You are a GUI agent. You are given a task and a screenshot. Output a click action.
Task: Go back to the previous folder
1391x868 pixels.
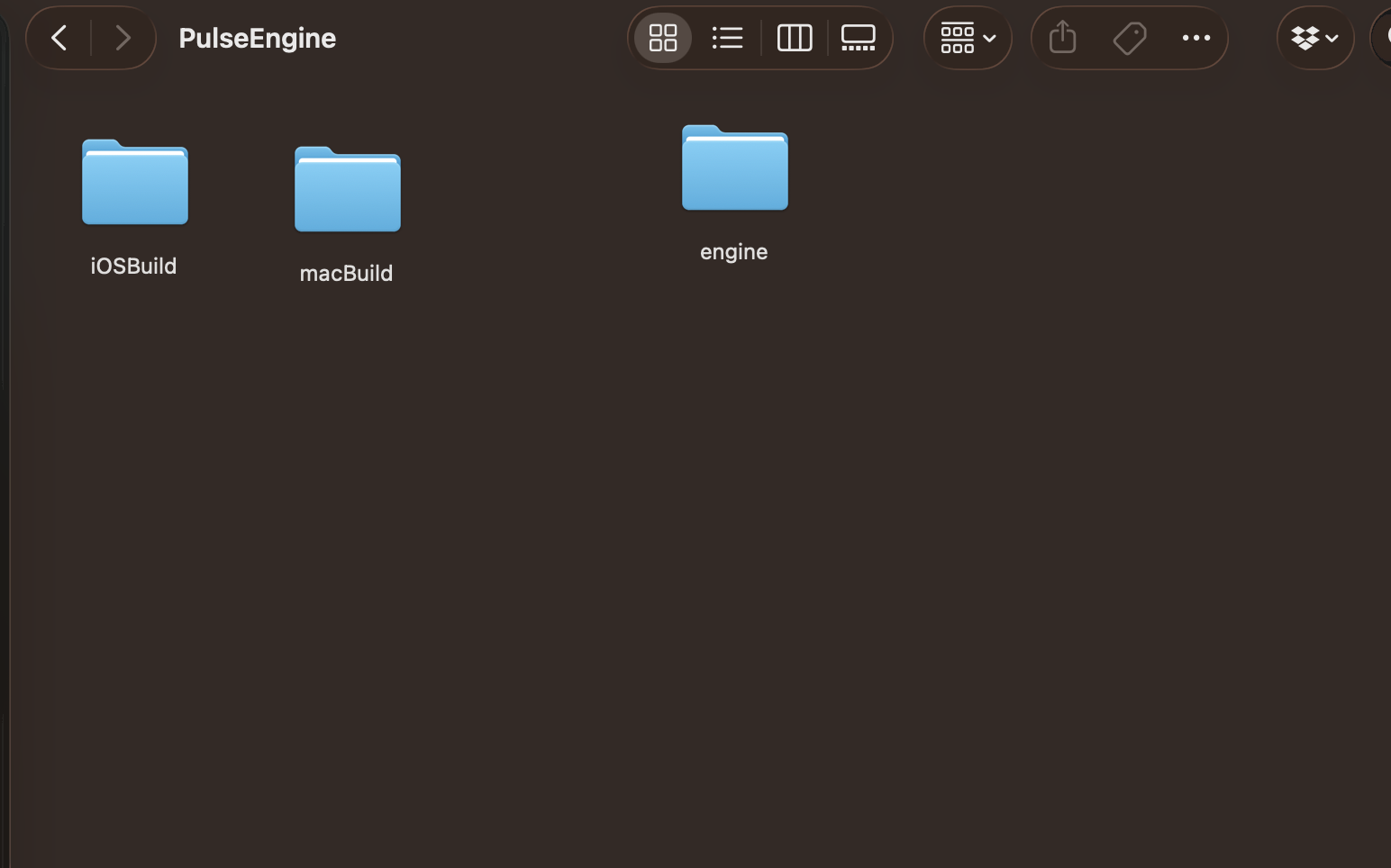click(x=59, y=38)
